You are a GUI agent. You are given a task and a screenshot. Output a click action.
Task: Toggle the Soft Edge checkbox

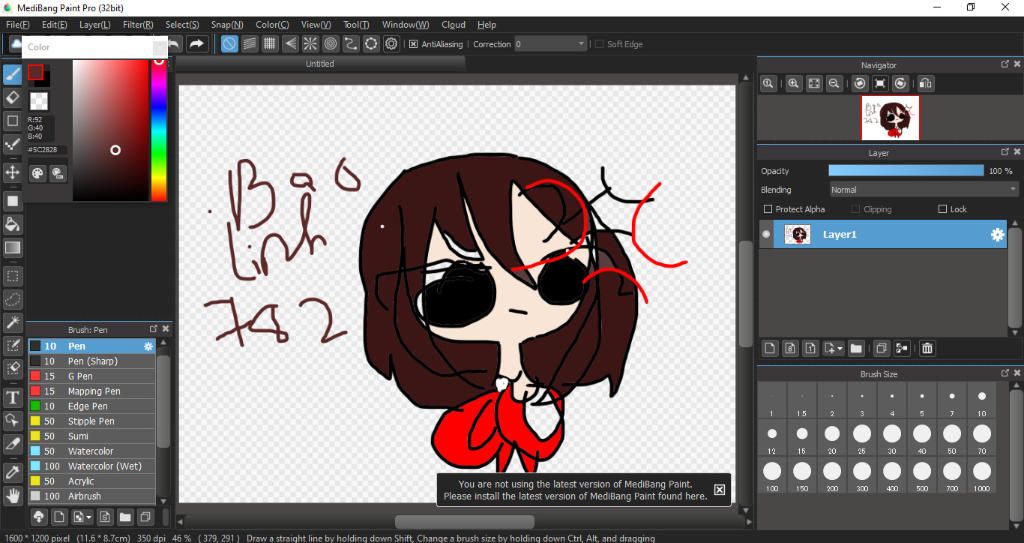(x=599, y=44)
